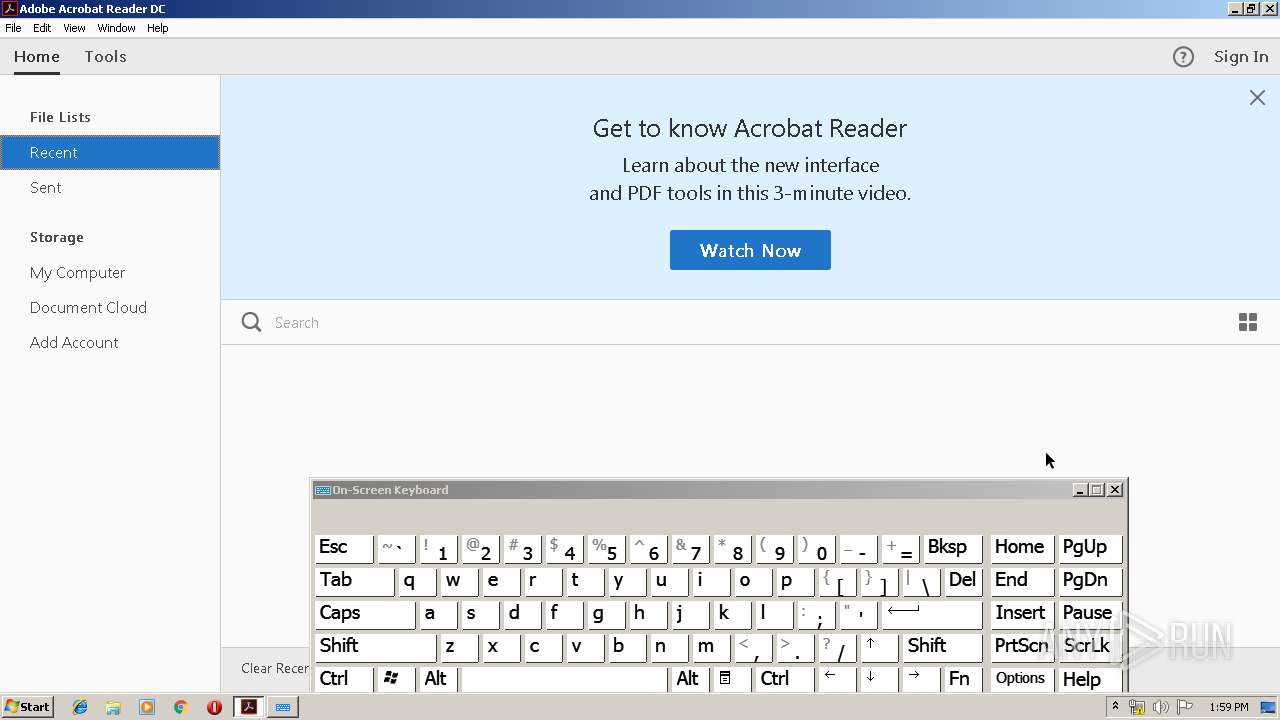Viewport: 1280px width, 720px height.
Task: Click the Del key
Action: pos(963,580)
